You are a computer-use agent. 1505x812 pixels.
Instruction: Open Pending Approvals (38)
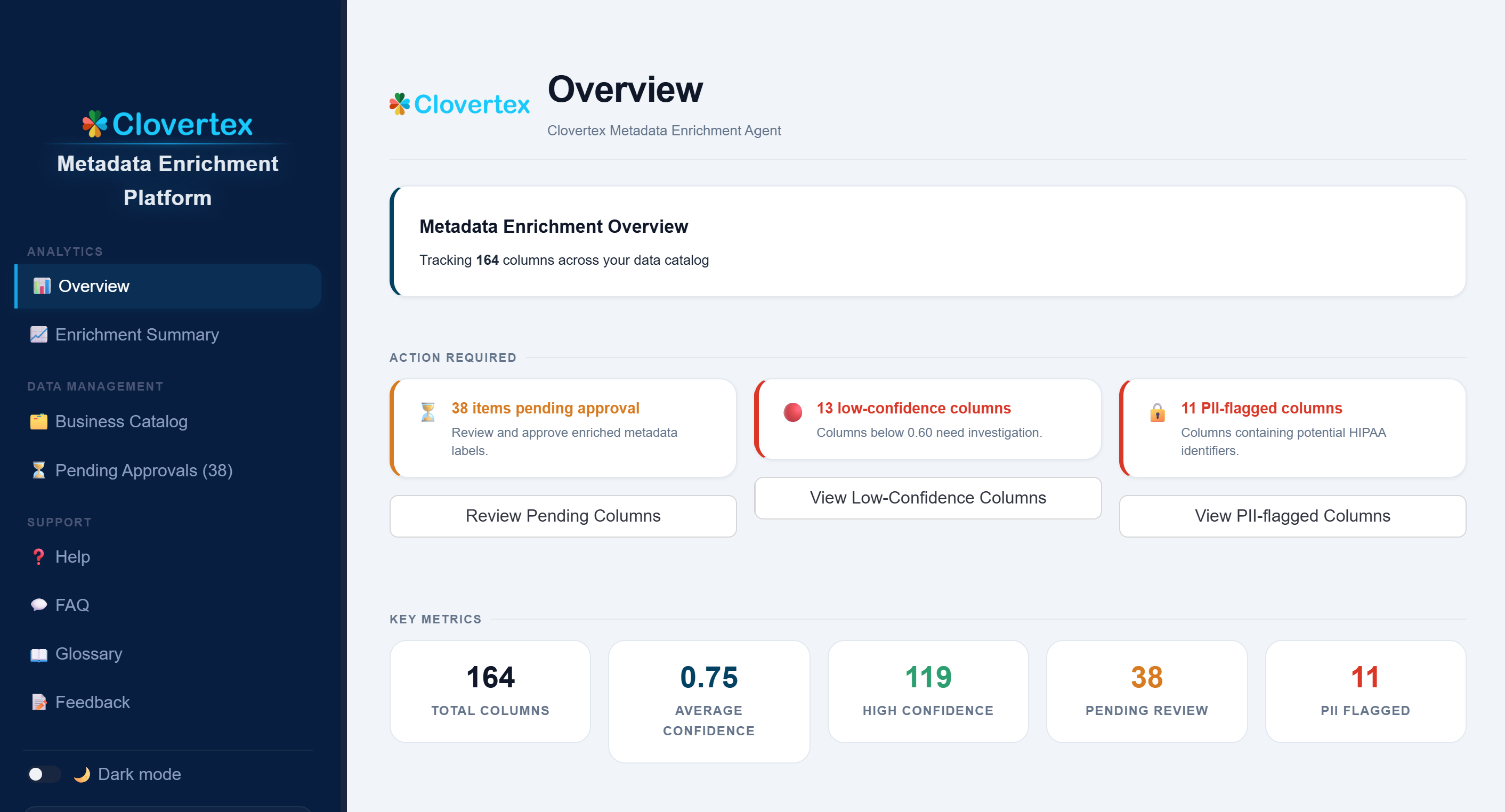168,470
